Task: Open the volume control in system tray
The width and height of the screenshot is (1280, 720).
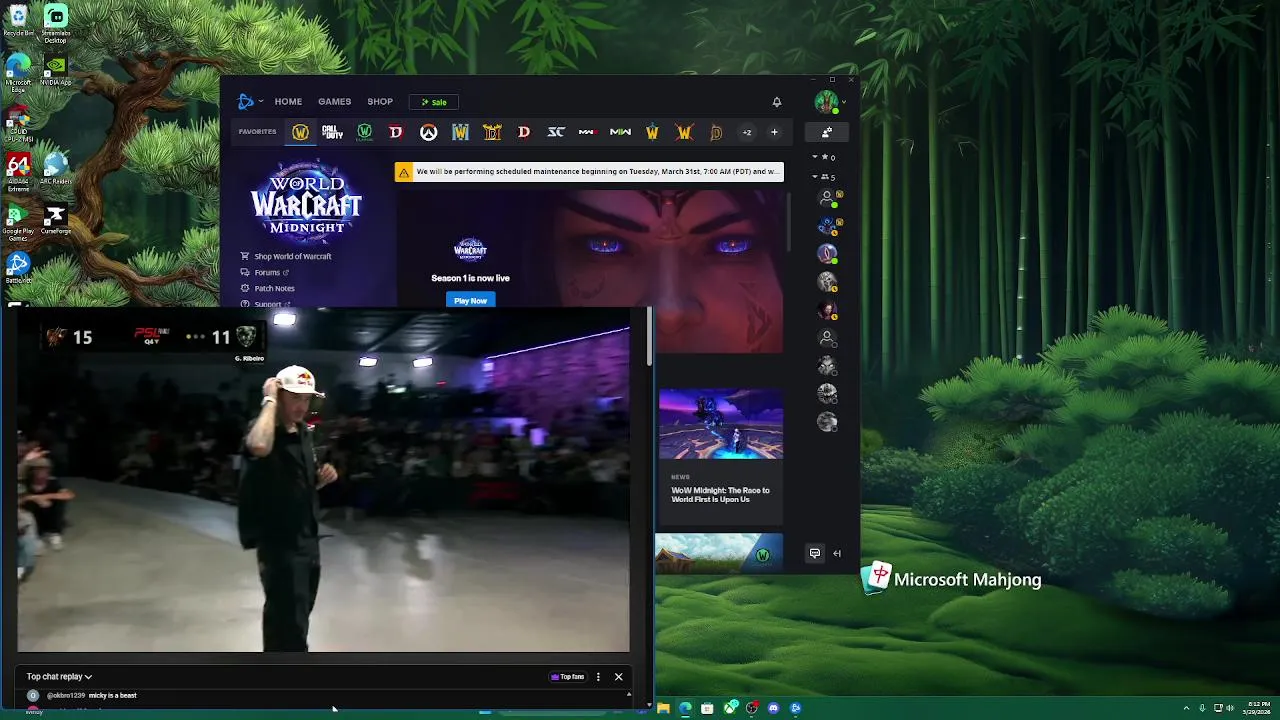Action: coord(1229,708)
